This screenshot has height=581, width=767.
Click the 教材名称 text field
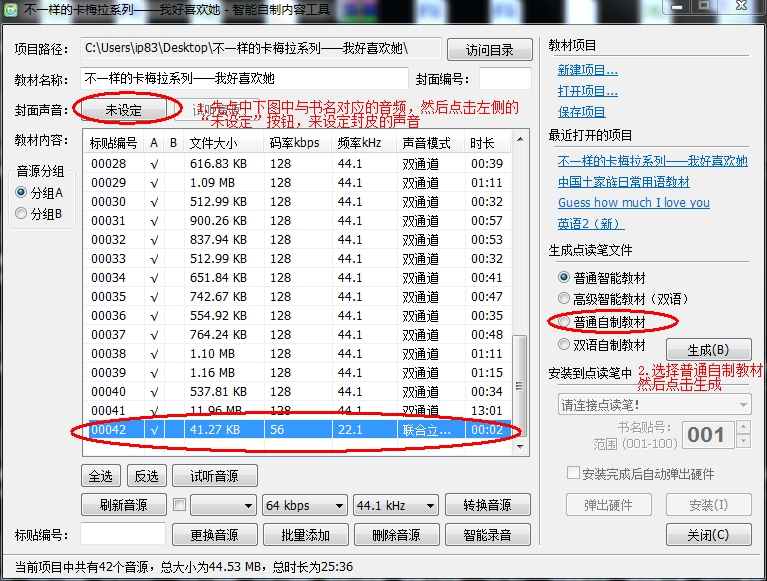(245, 79)
